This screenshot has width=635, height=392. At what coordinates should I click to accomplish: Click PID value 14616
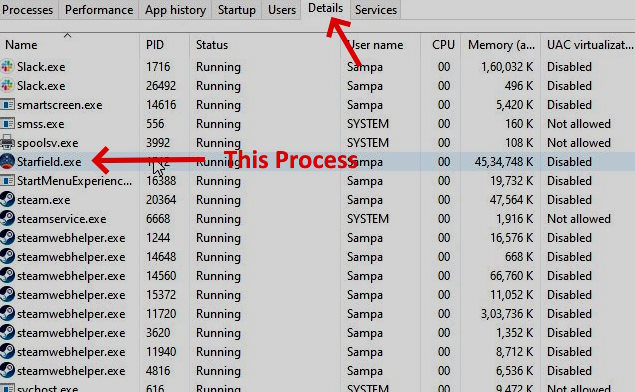pos(161,105)
